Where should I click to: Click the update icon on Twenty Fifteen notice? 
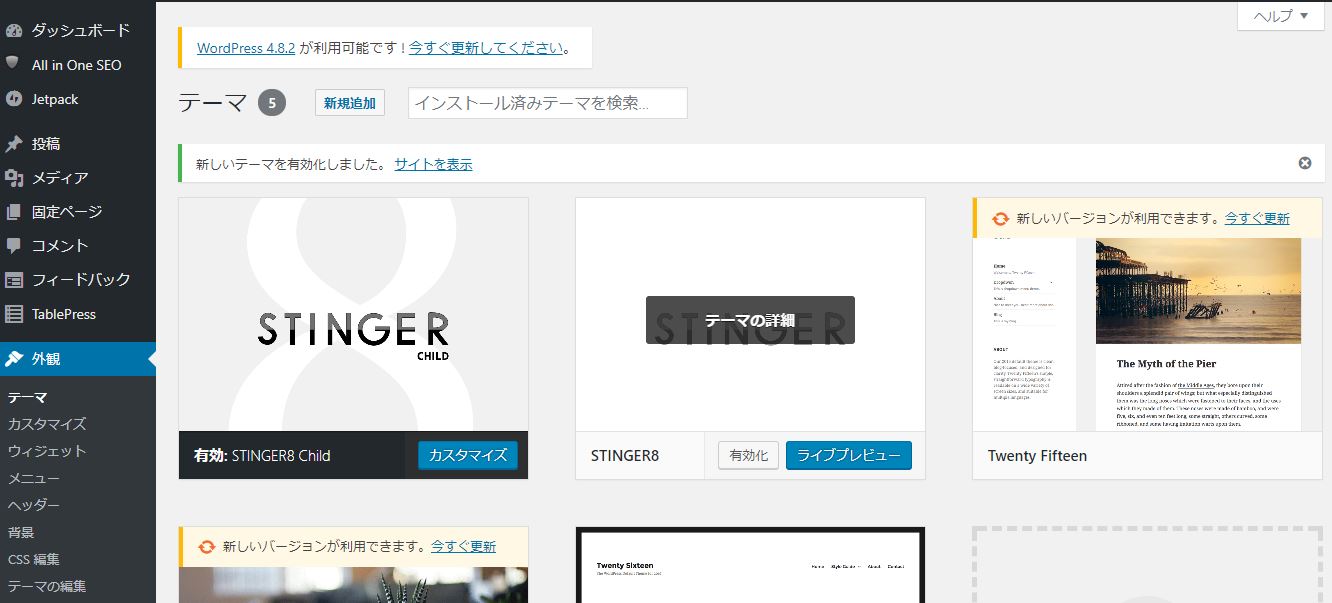tap(1000, 218)
